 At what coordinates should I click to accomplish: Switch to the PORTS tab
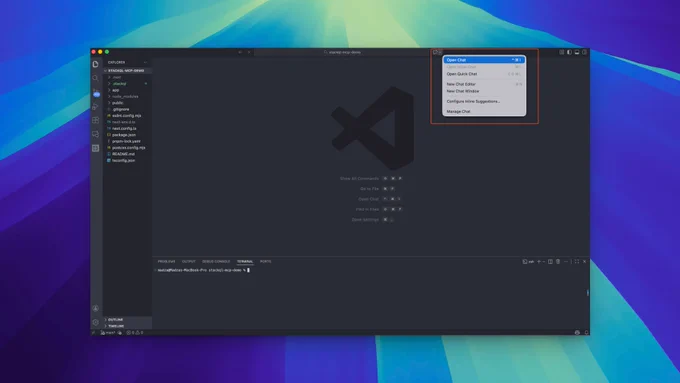coord(265,262)
